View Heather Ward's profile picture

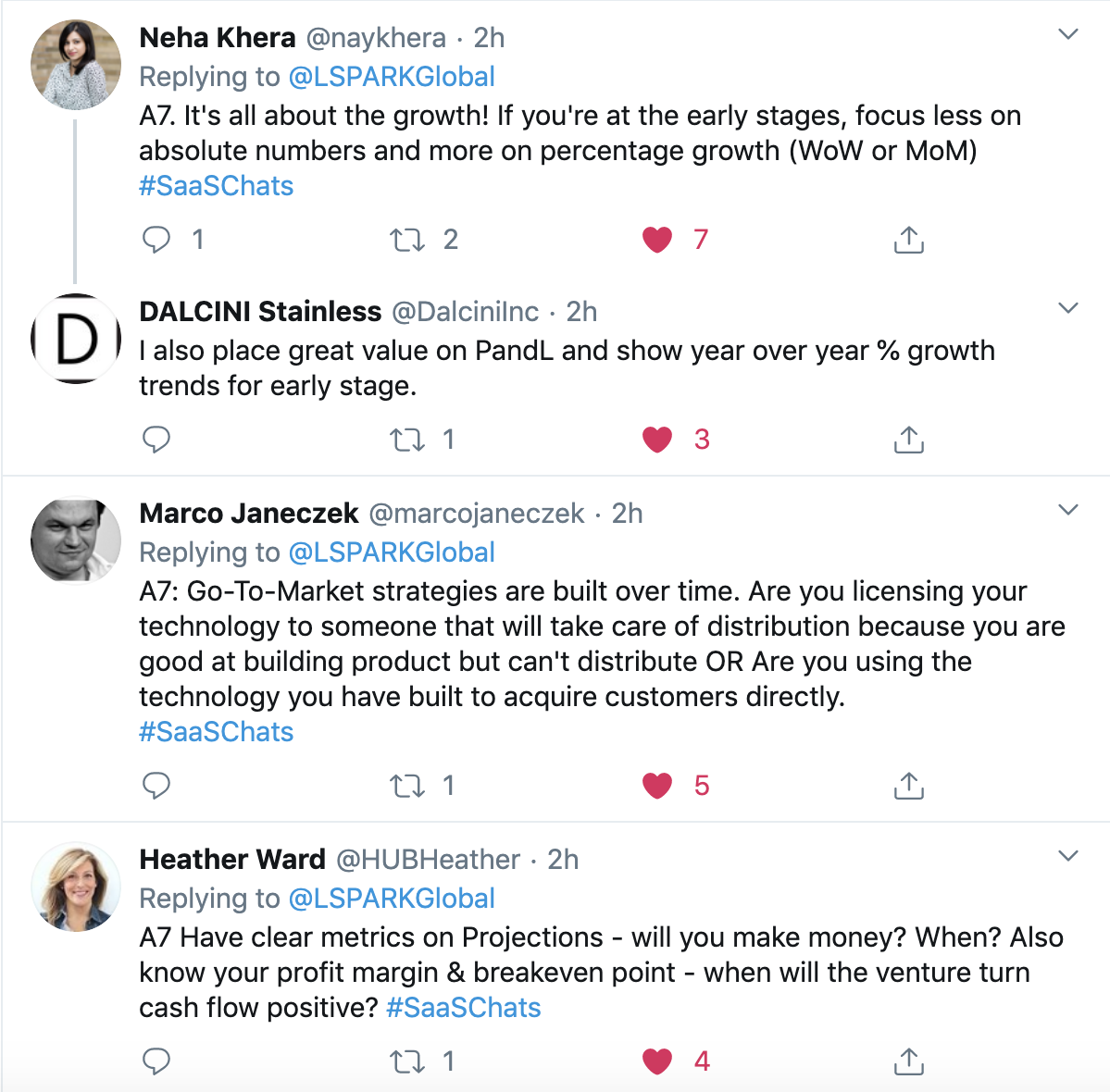(x=76, y=886)
